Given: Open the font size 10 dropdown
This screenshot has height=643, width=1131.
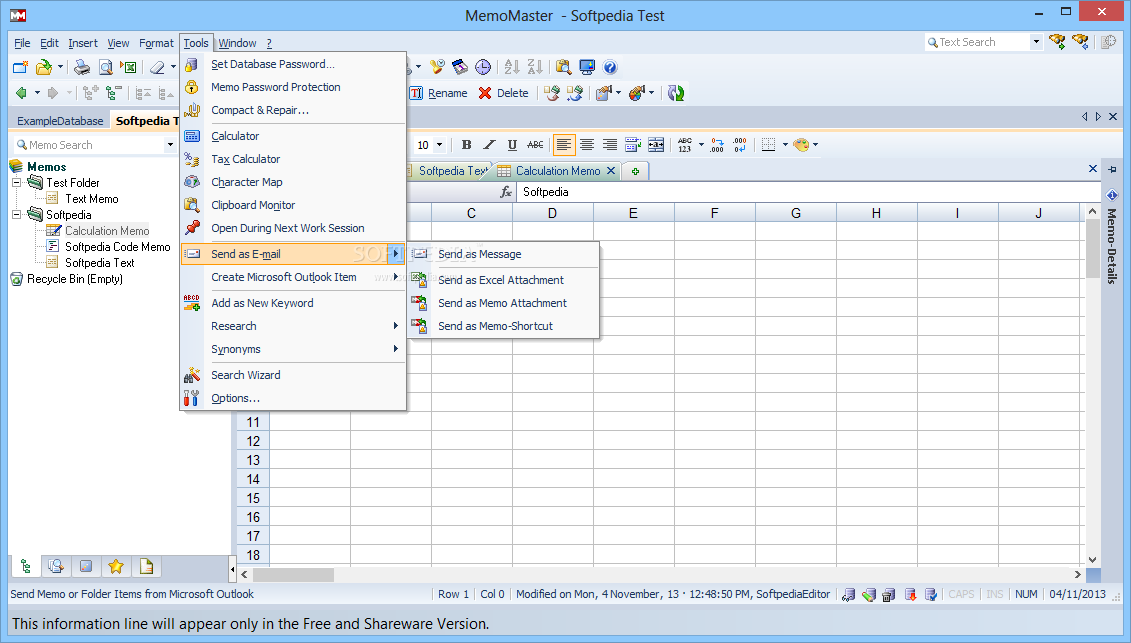Looking at the screenshot, I should coord(439,144).
